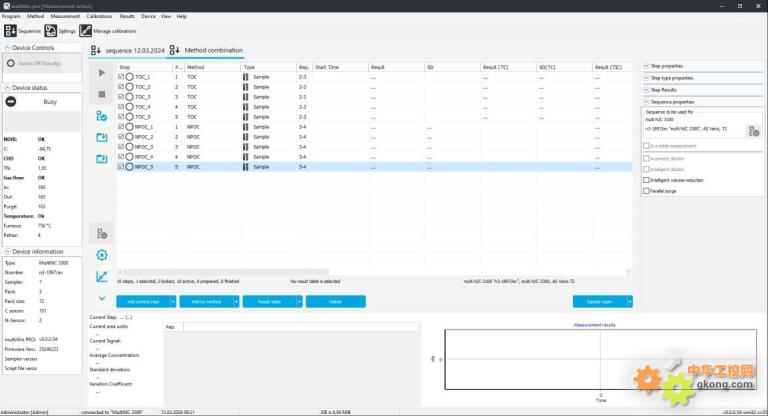Click the Sequences toolbar icon
Viewport: 768px width, 416px height.
pos(10,31)
